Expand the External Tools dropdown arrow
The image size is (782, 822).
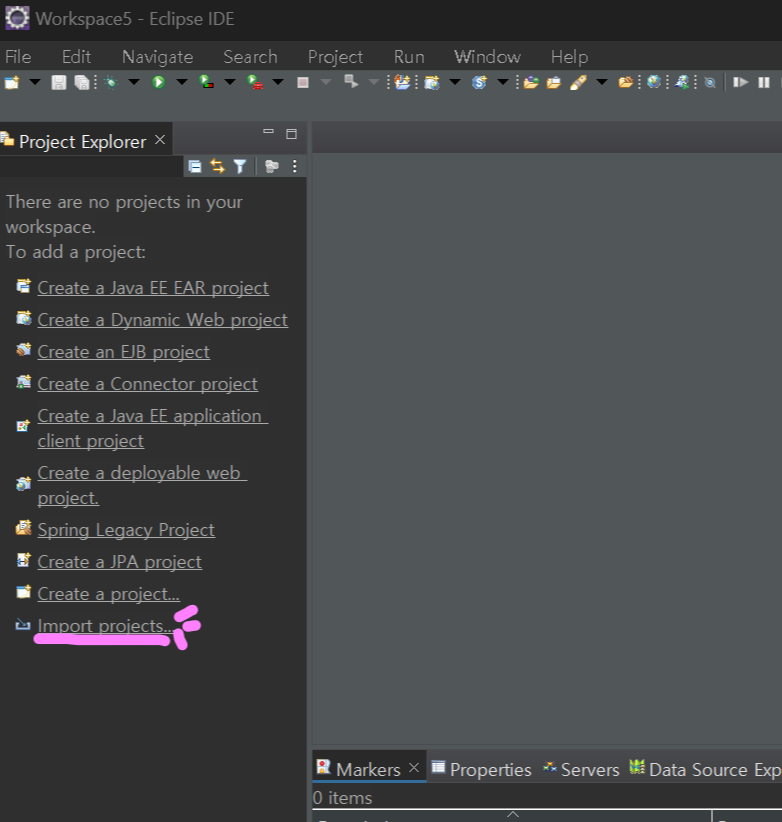[278, 82]
